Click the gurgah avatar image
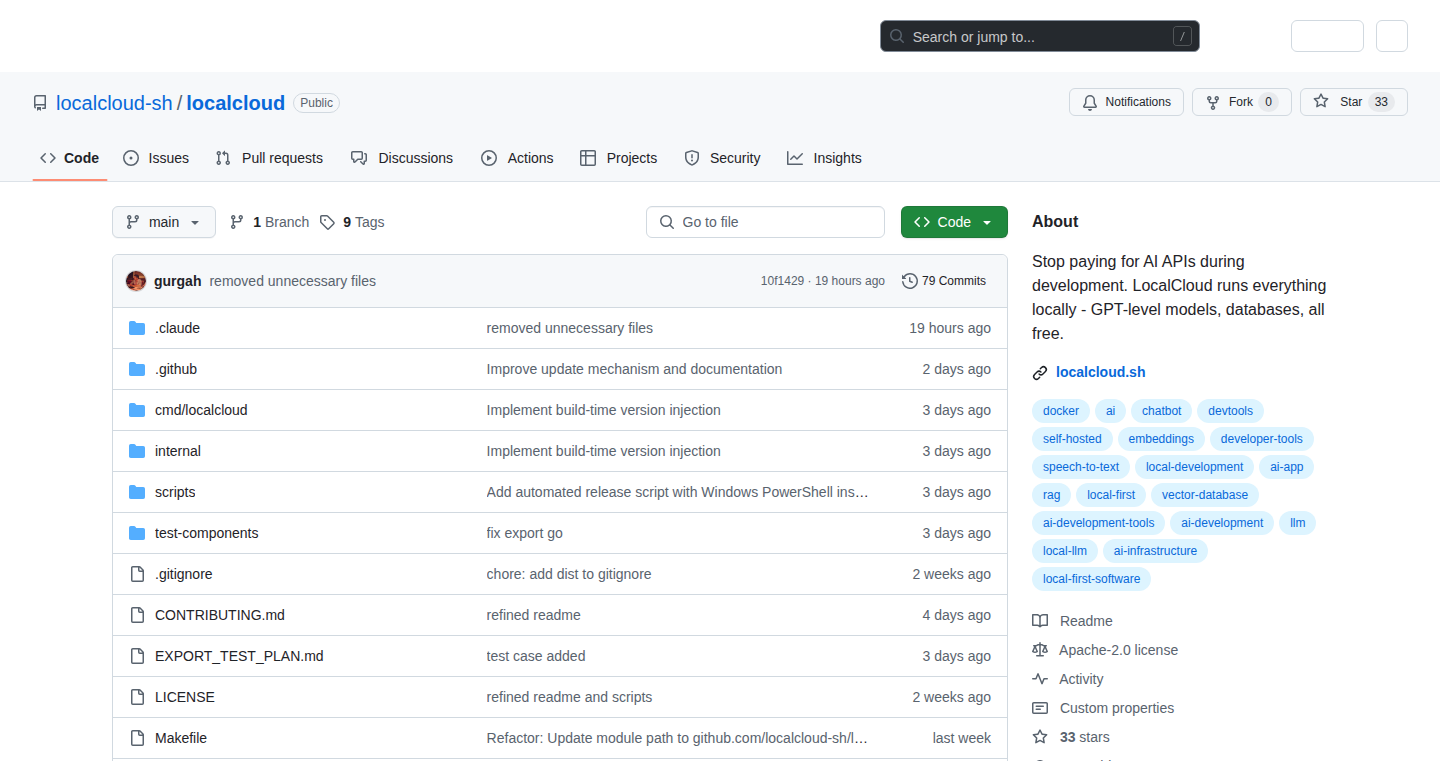Viewport: 1440px width, 761px height. (136, 281)
